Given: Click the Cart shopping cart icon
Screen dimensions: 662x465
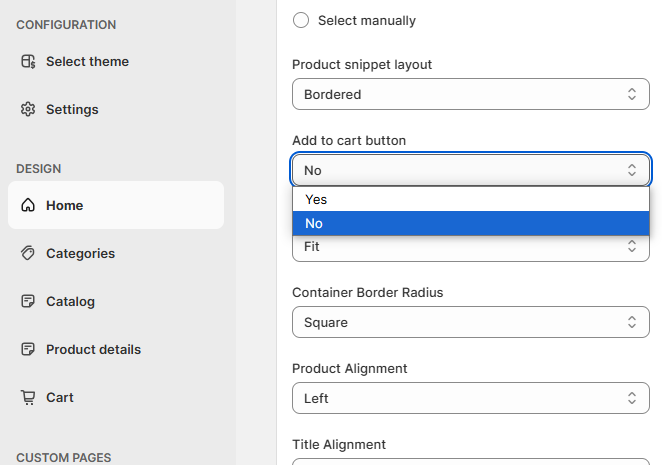Looking at the screenshot, I should coord(28,397).
